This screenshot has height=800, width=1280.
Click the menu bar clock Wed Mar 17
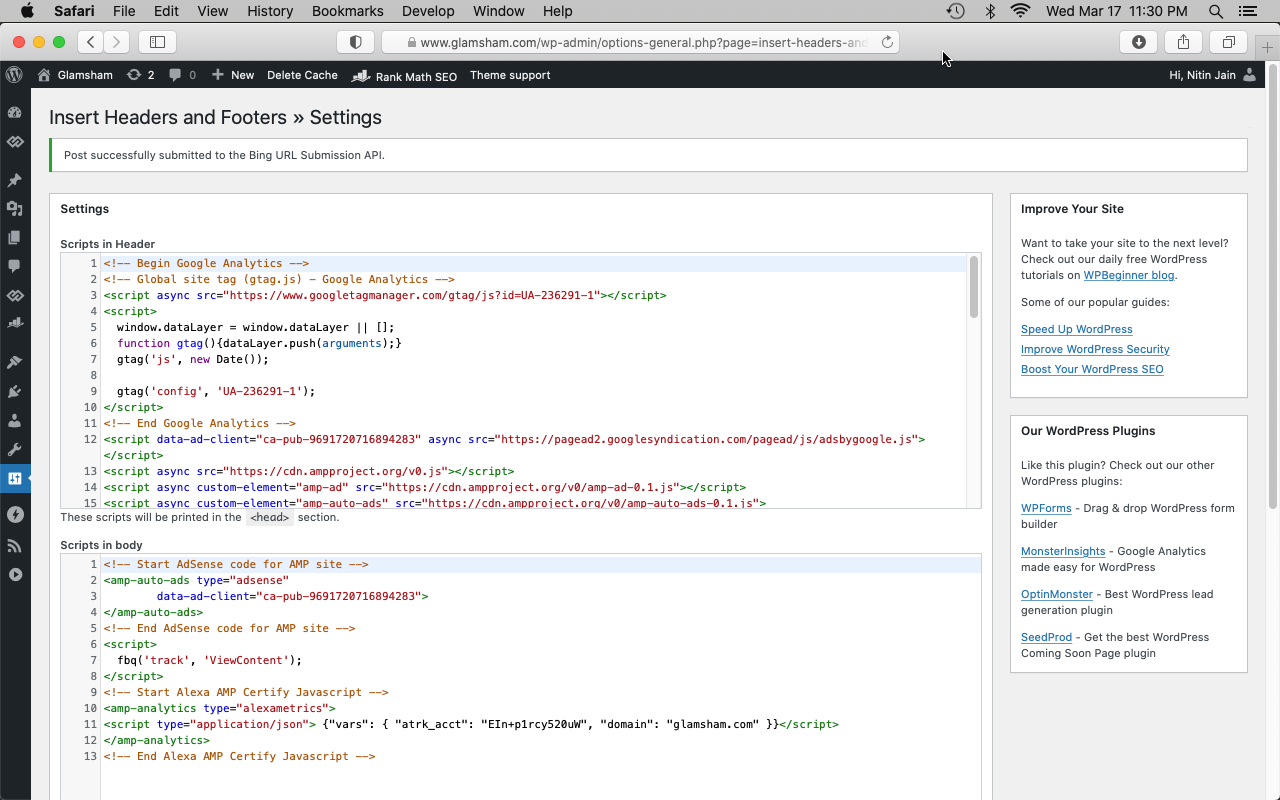[x=1117, y=11]
